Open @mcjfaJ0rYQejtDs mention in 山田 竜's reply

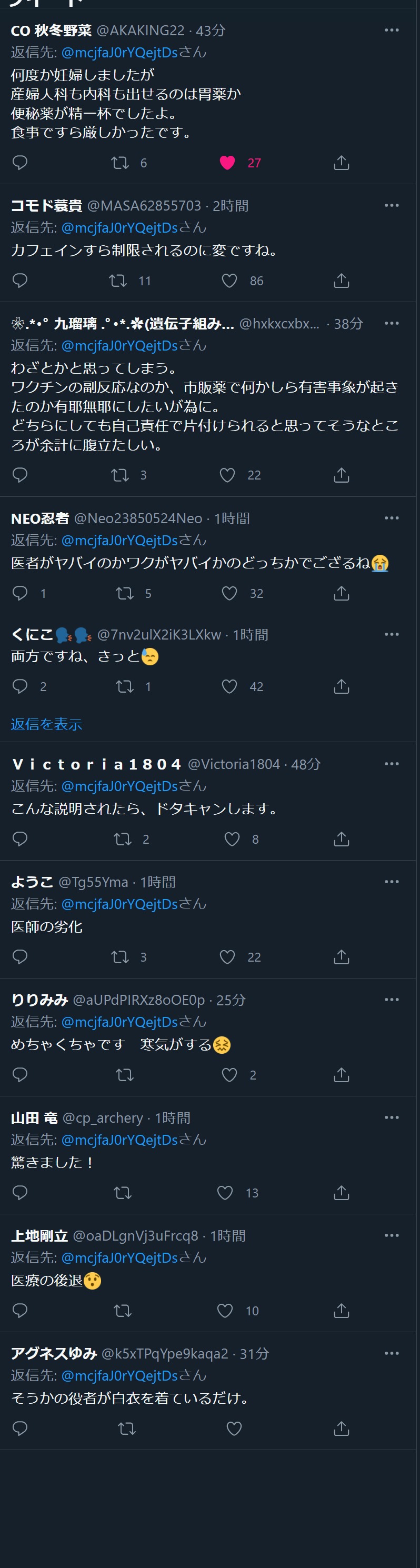pyautogui.click(x=119, y=1140)
